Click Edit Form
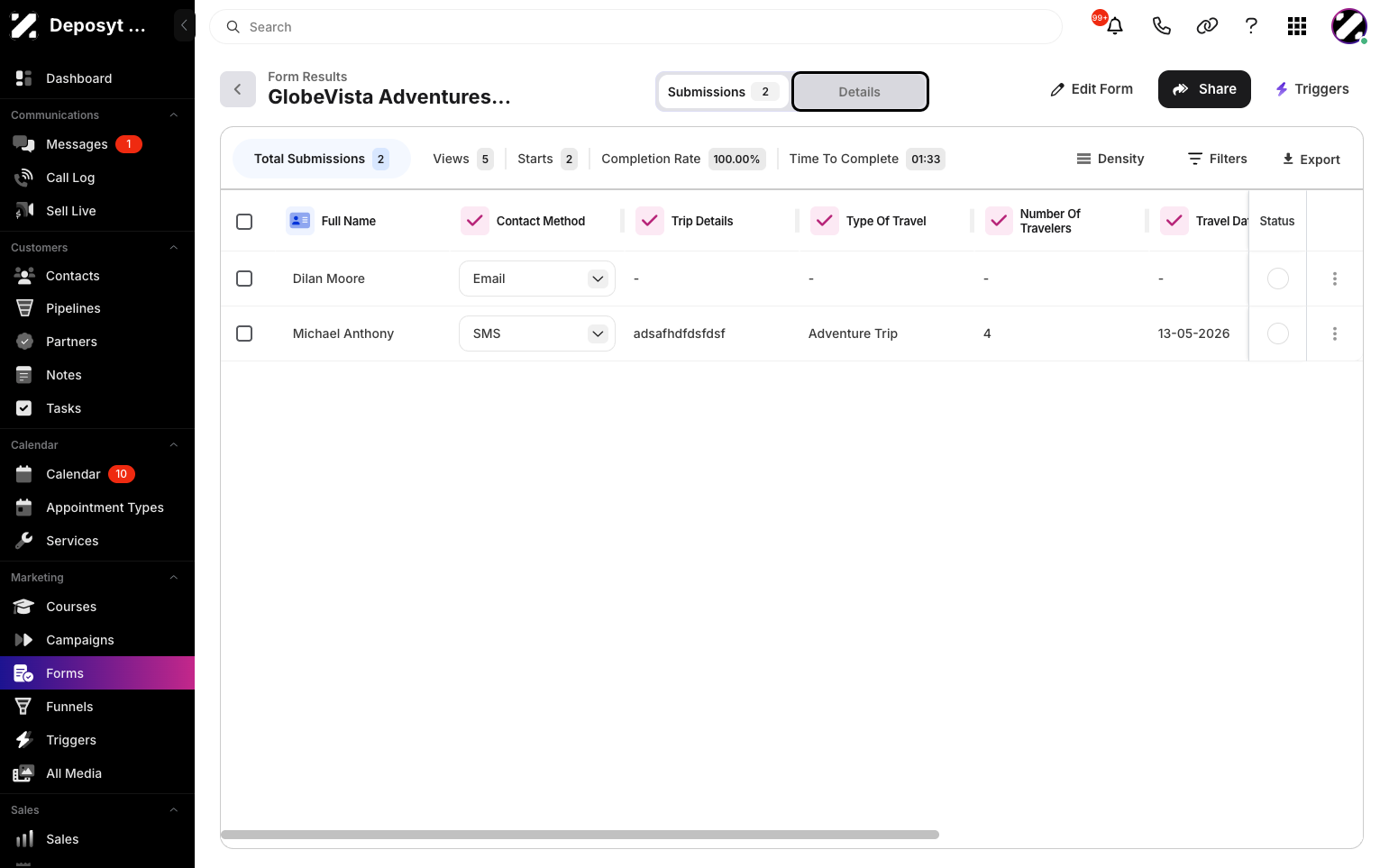The height and width of the screenshot is (868, 1389). [1092, 89]
